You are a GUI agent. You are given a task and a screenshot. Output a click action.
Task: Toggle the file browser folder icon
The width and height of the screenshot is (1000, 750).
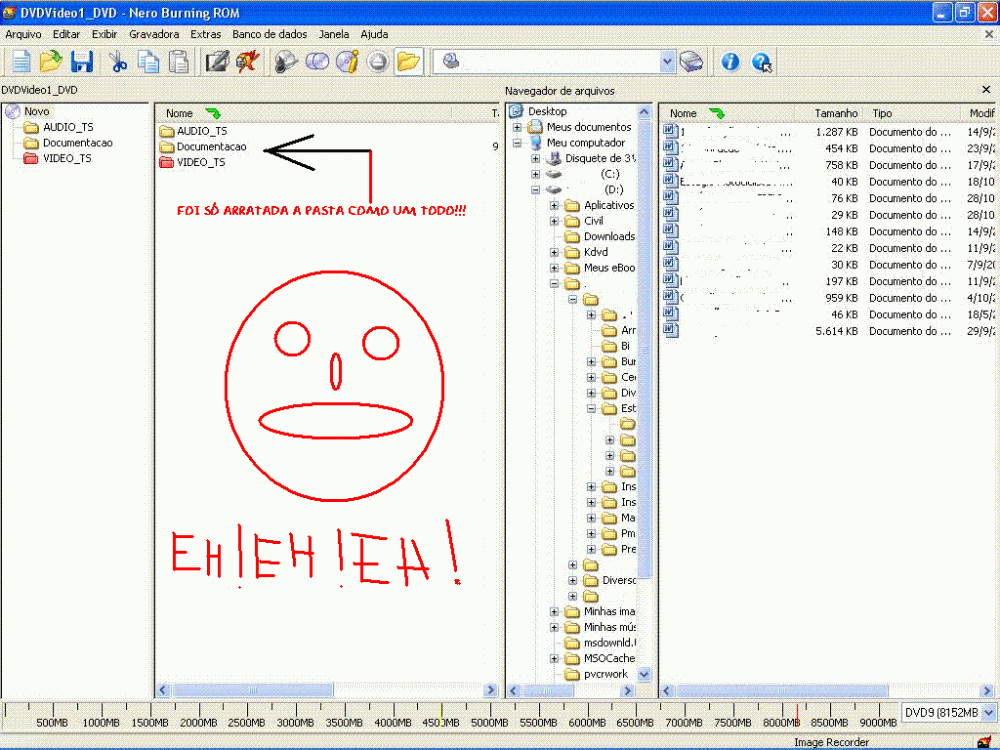(x=407, y=62)
